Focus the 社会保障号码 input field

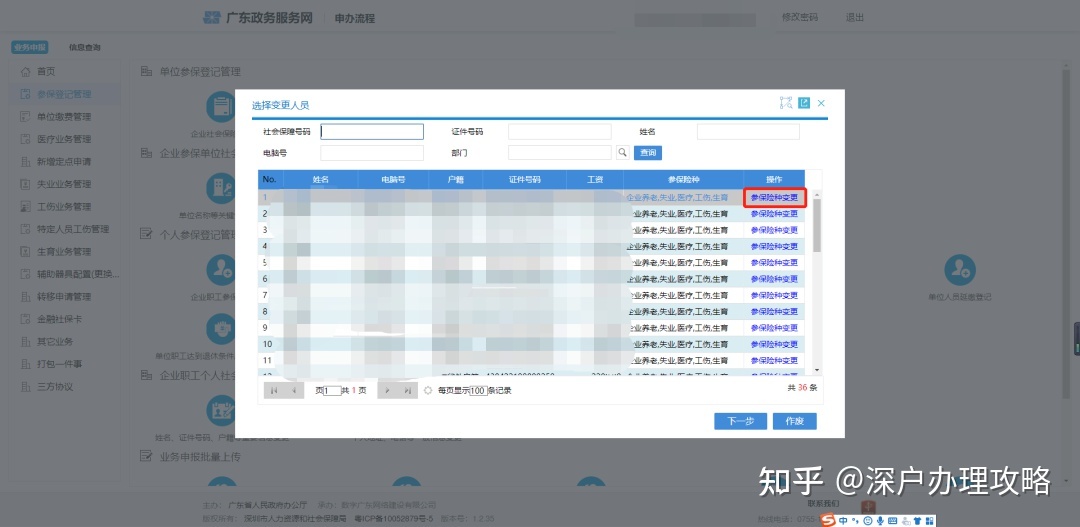372,132
